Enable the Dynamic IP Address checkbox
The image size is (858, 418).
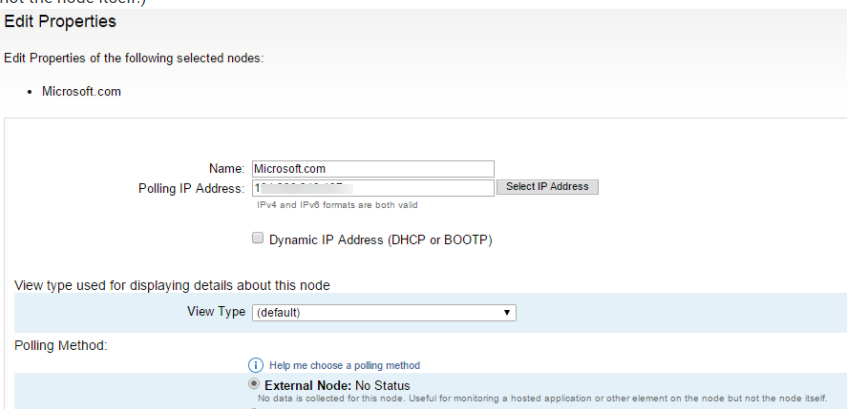(x=258, y=238)
